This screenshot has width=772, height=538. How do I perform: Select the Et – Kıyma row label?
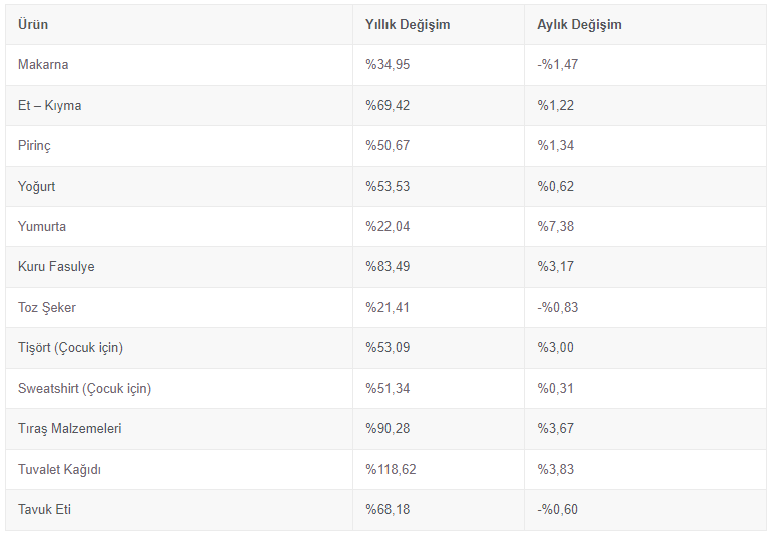click(x=50, y=105)
